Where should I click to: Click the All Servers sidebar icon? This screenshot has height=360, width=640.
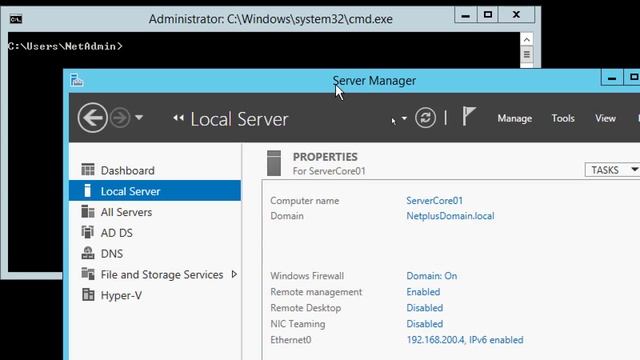88,211
